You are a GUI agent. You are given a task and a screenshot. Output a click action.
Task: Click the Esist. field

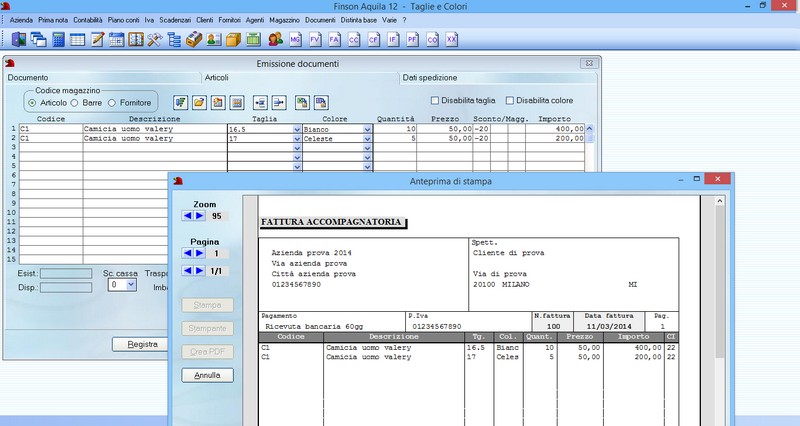click(x=66, y=274)
